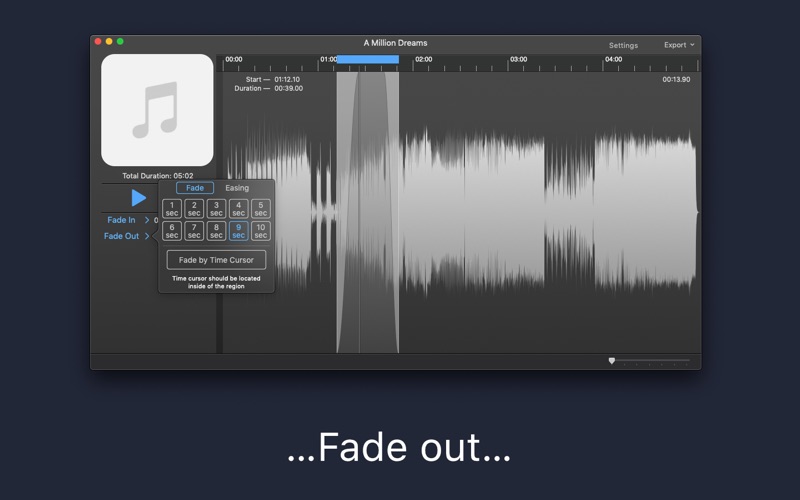Select the 8 sec fade duration
This screenshot has height=500, width=800.
click(216, 231)
